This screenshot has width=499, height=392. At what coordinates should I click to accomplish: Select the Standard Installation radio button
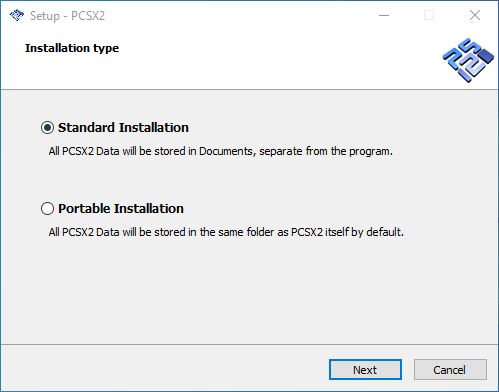tap(47, 128)
